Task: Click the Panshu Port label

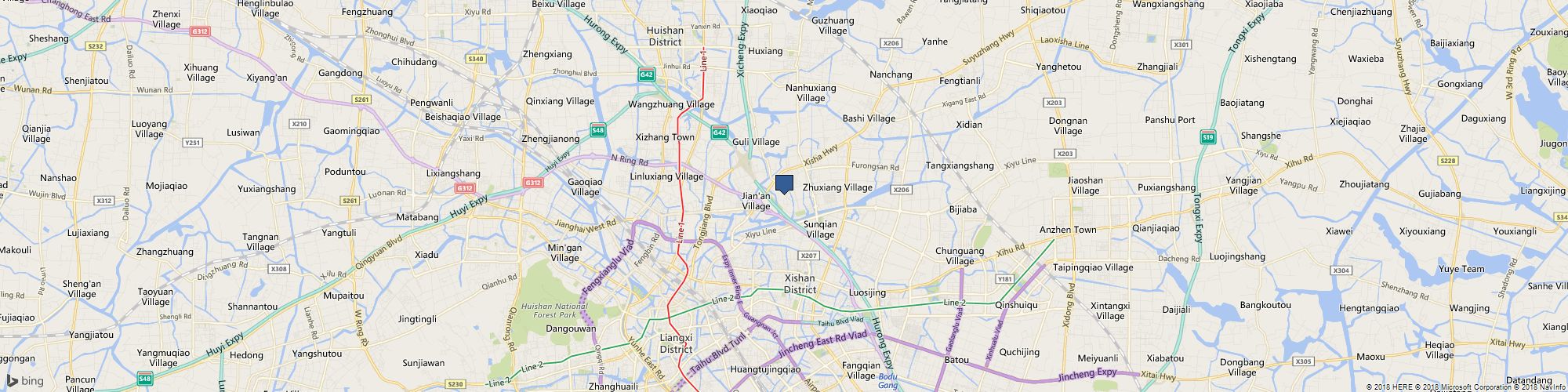Action: click(1171, 120)
